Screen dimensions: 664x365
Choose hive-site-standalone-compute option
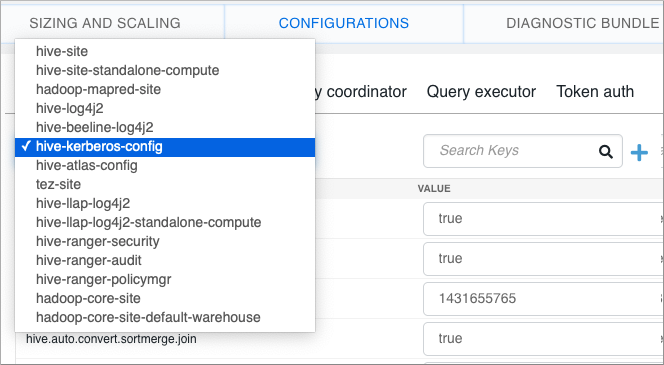(165, 70)
